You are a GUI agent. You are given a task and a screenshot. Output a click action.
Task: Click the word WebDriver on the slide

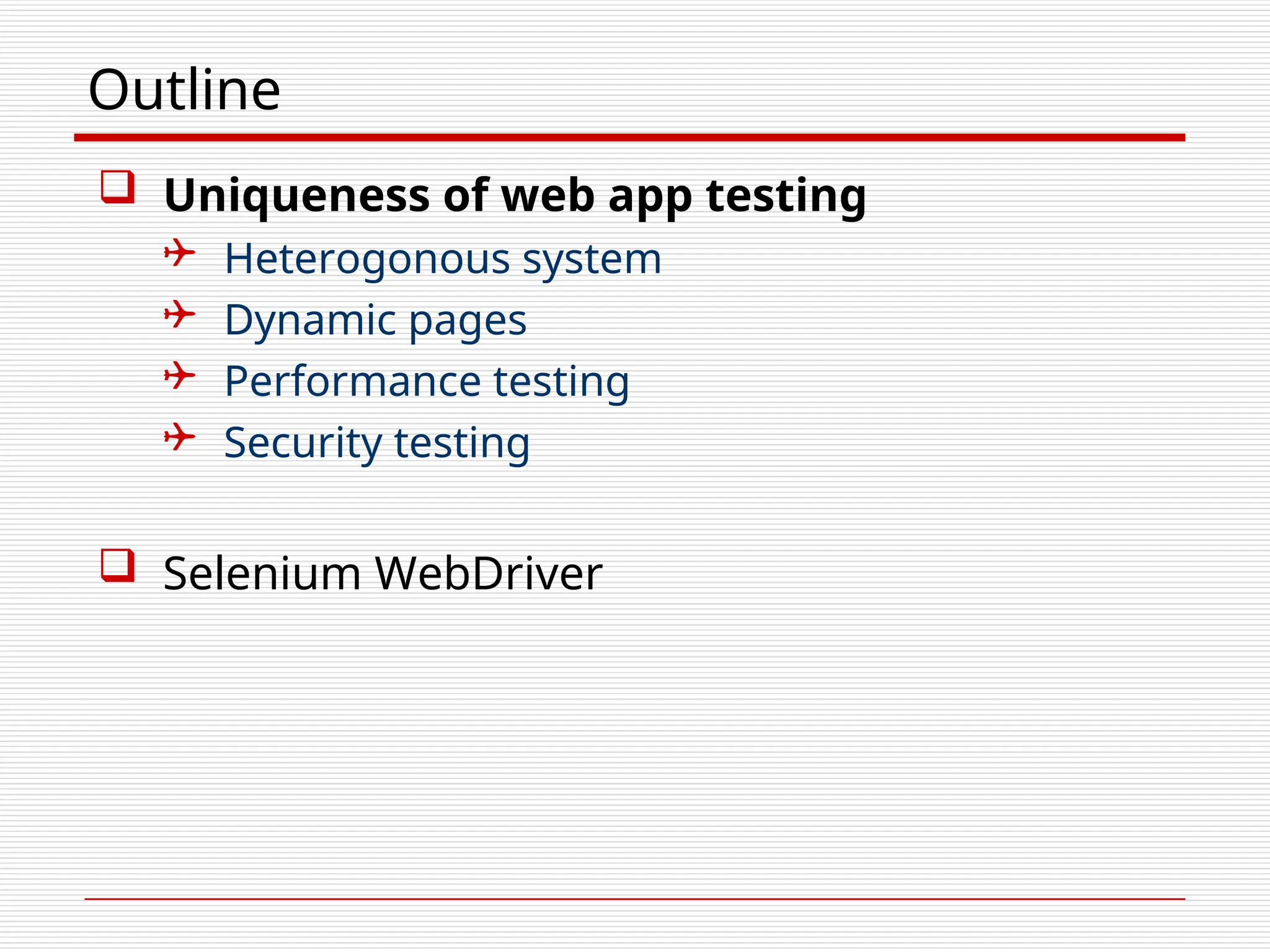click(x=489, y=573)
